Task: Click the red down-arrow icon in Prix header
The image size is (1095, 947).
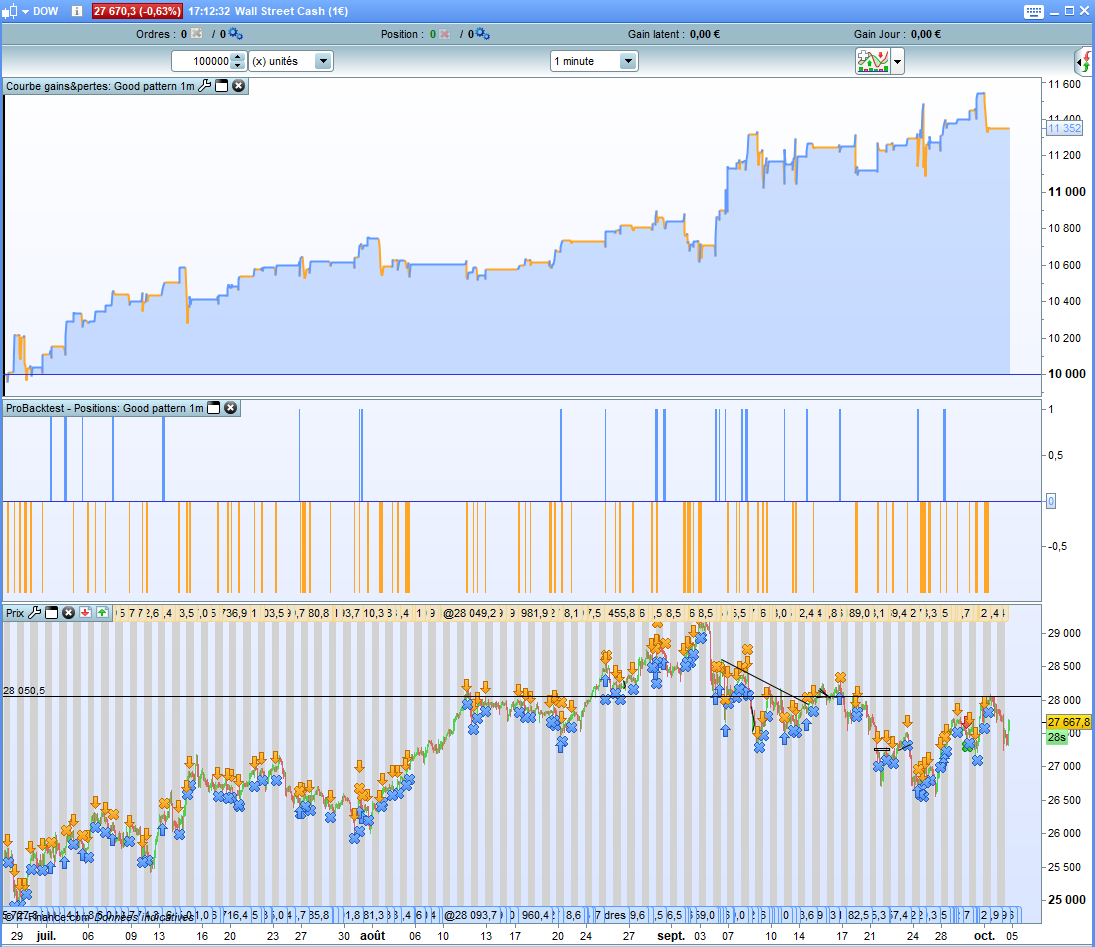Action: click(85, 612)
